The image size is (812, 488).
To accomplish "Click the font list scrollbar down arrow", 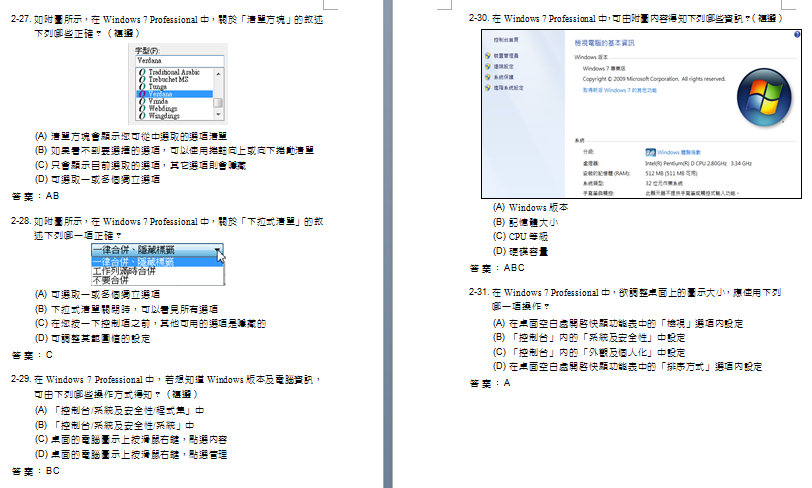I will 219,114.
